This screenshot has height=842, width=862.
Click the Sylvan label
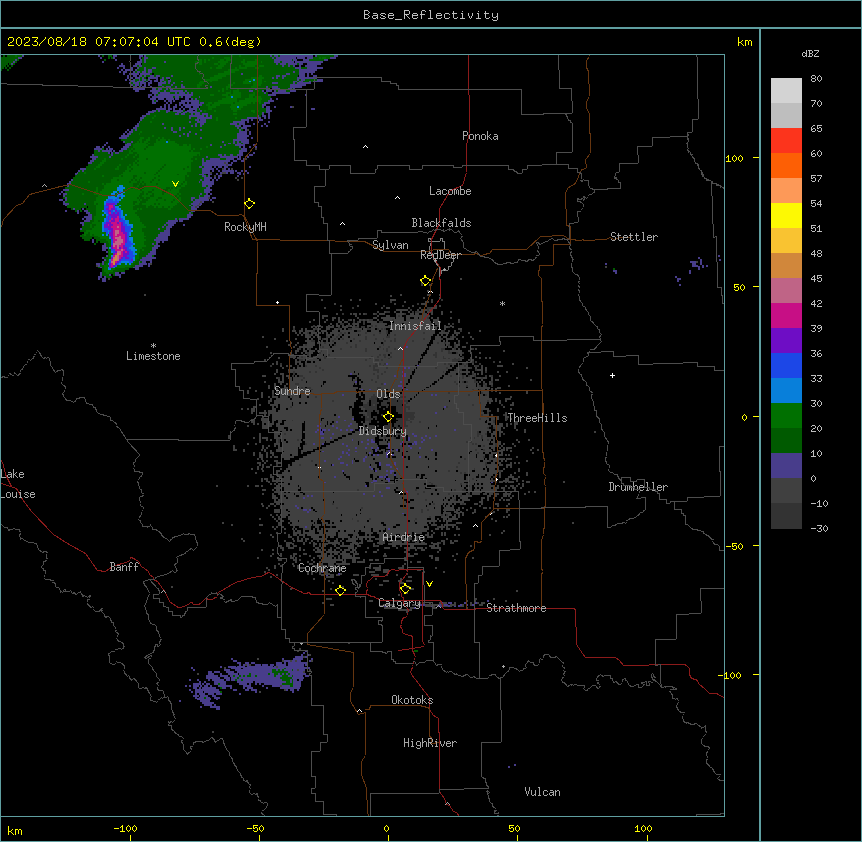pos(390,245)
